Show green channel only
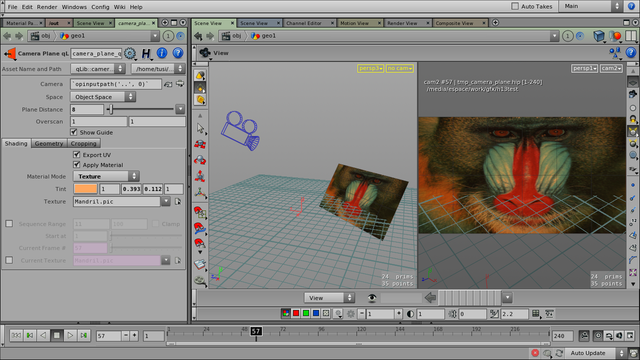 [306, 313]
